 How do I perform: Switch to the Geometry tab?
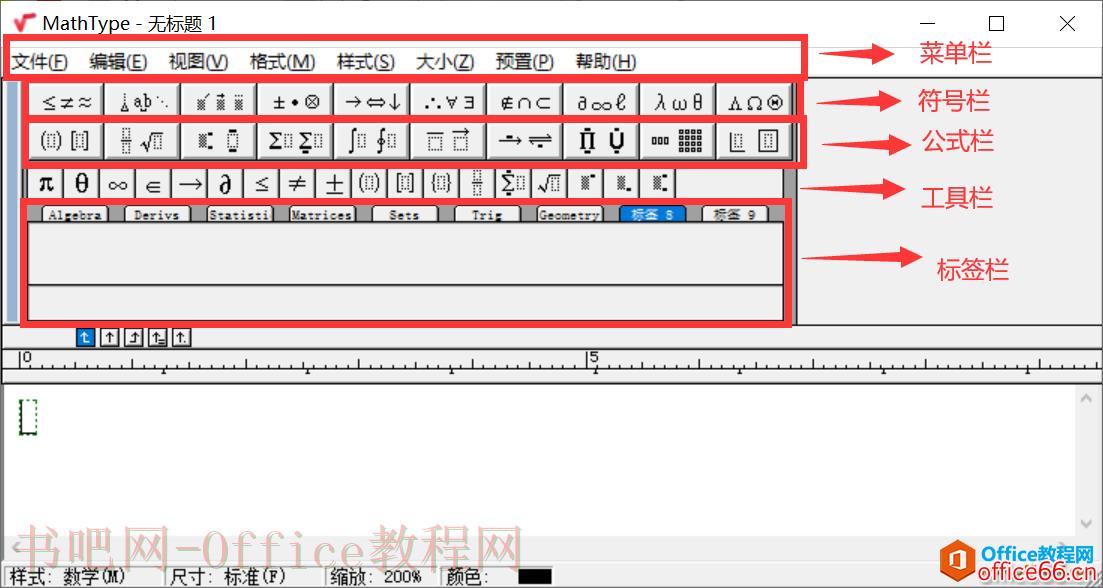pos(570,215)
